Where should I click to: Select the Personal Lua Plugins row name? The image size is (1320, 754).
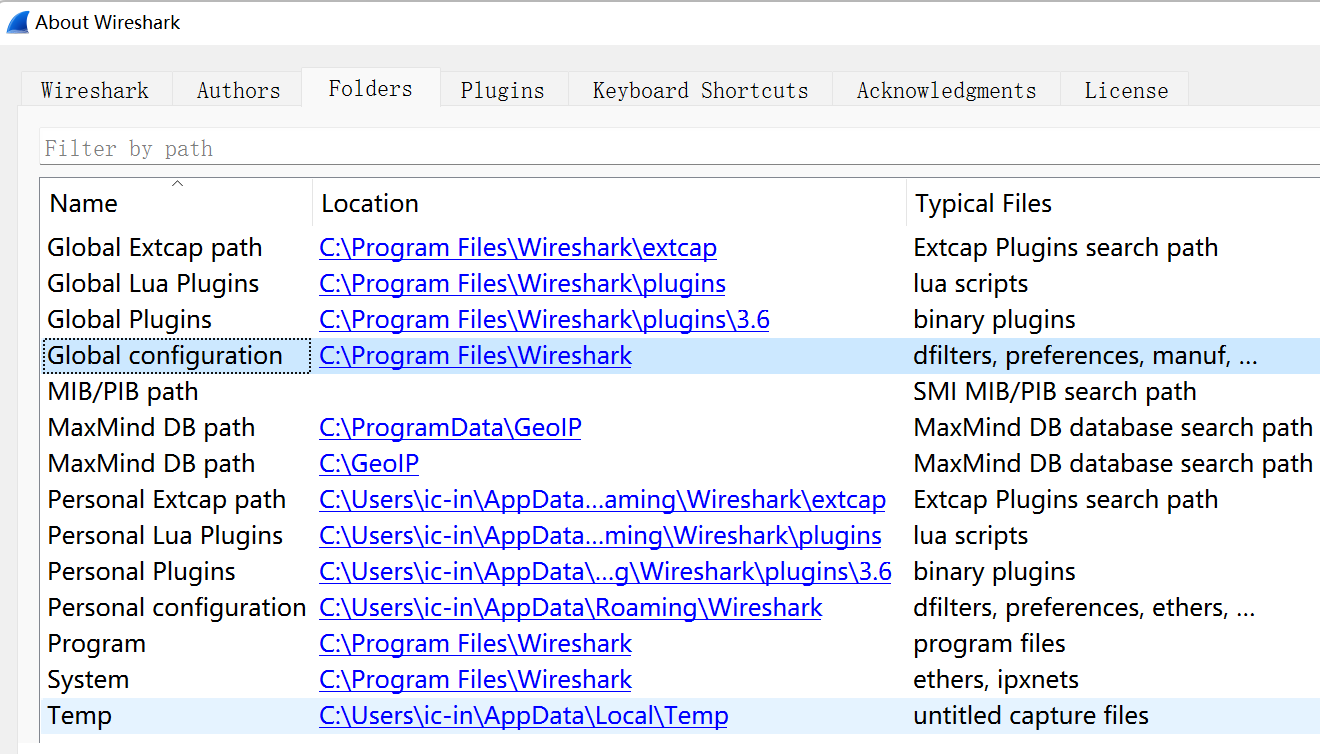point(165,536)
